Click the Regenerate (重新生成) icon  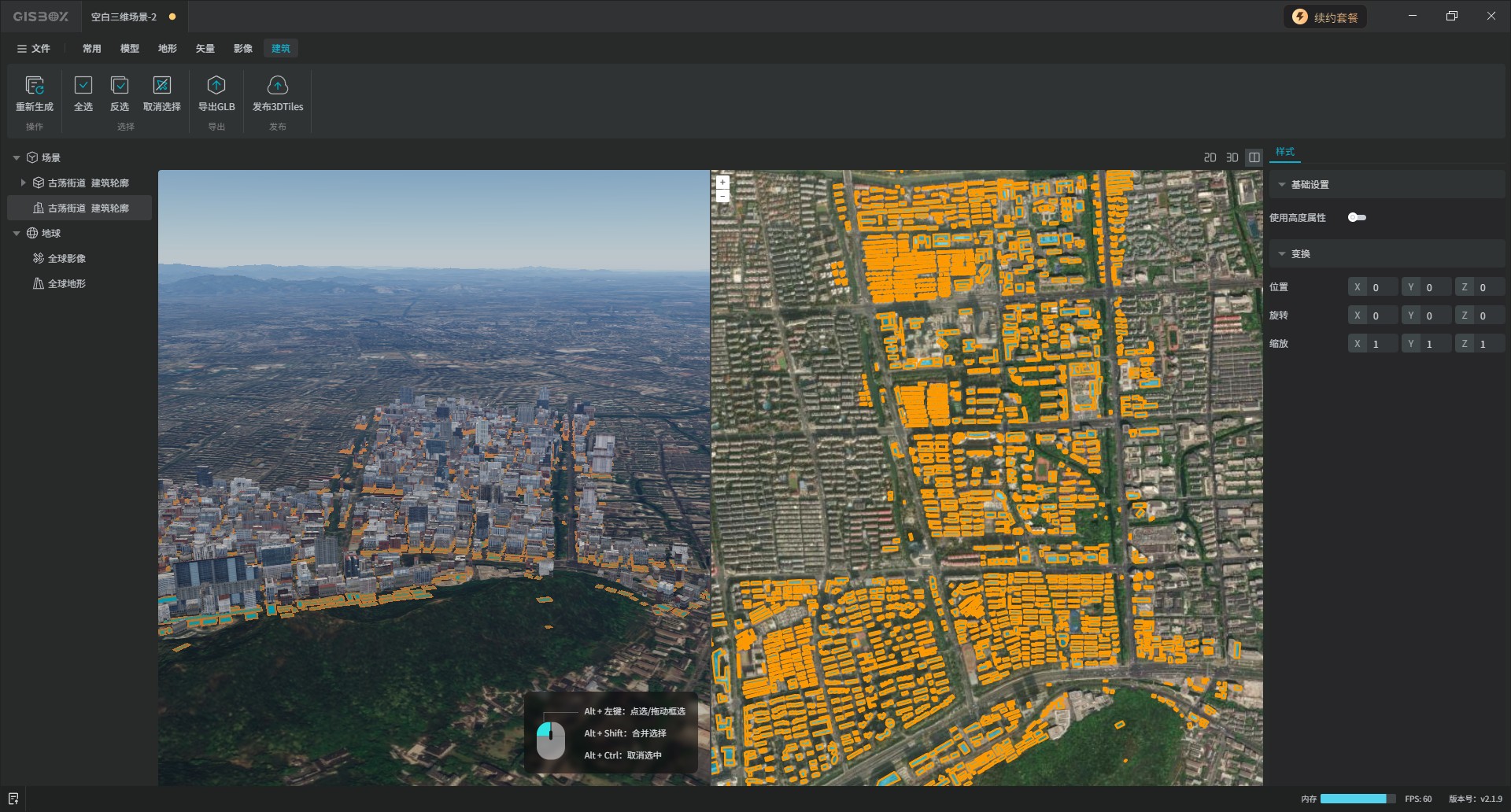tap(35, 85)
